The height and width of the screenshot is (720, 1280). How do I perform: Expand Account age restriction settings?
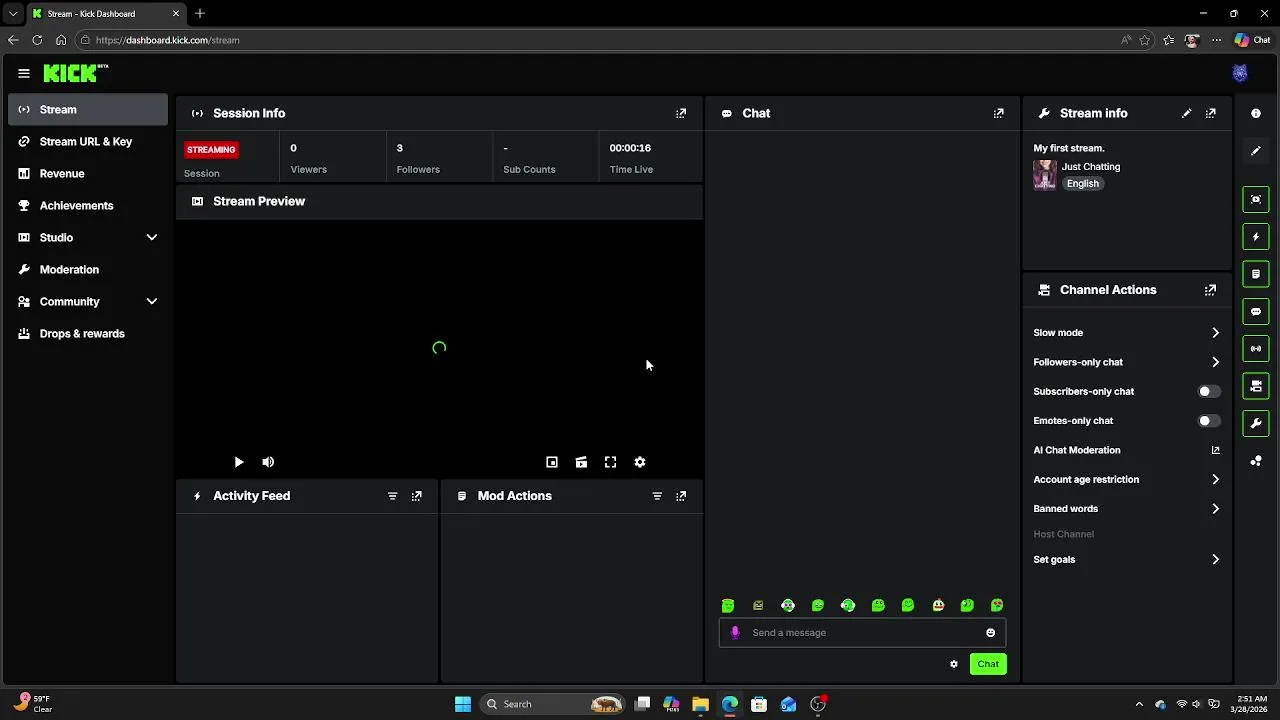tap(1215, 480)
